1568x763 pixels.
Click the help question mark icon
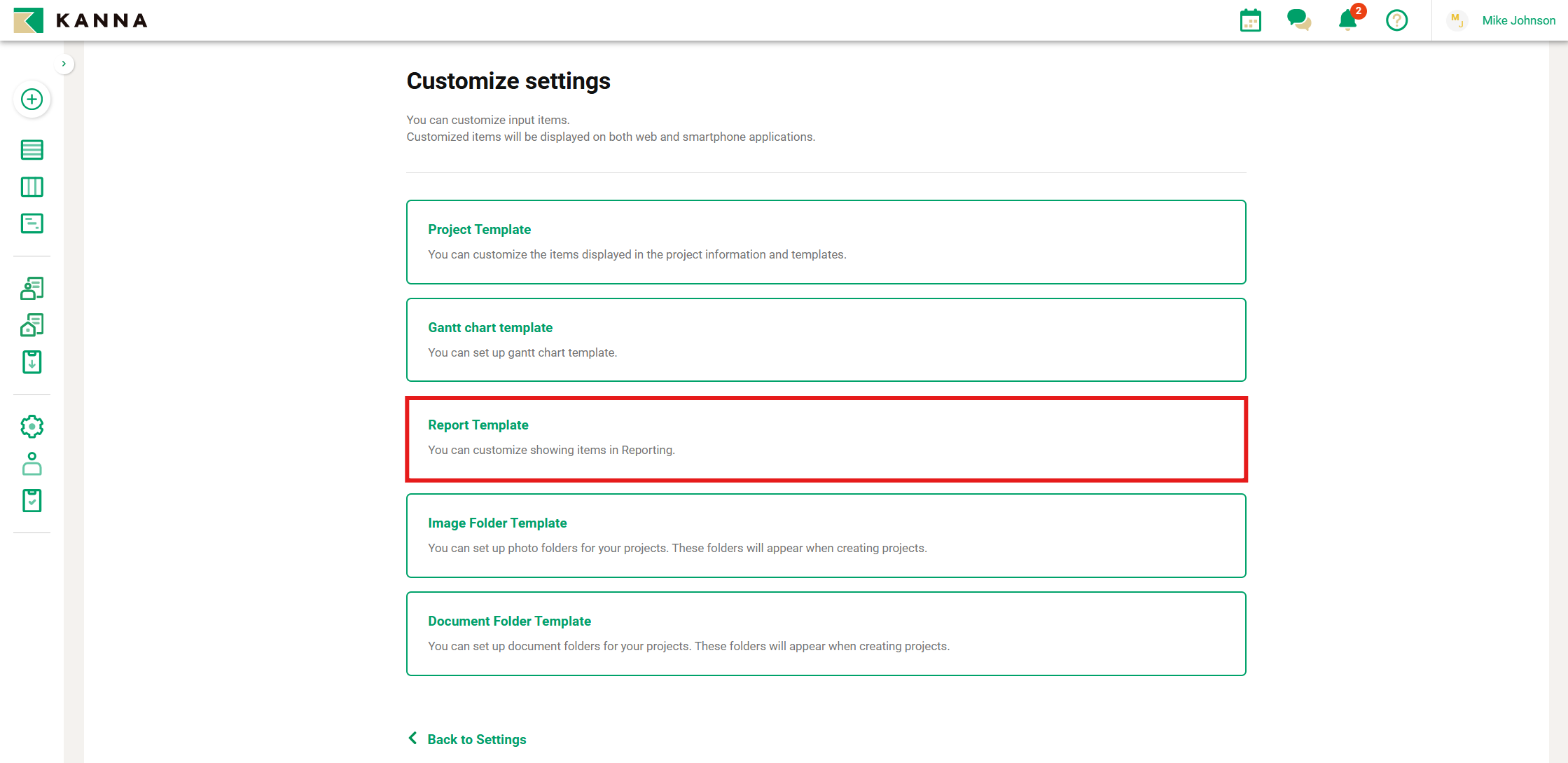click(x=1396, y=20)
